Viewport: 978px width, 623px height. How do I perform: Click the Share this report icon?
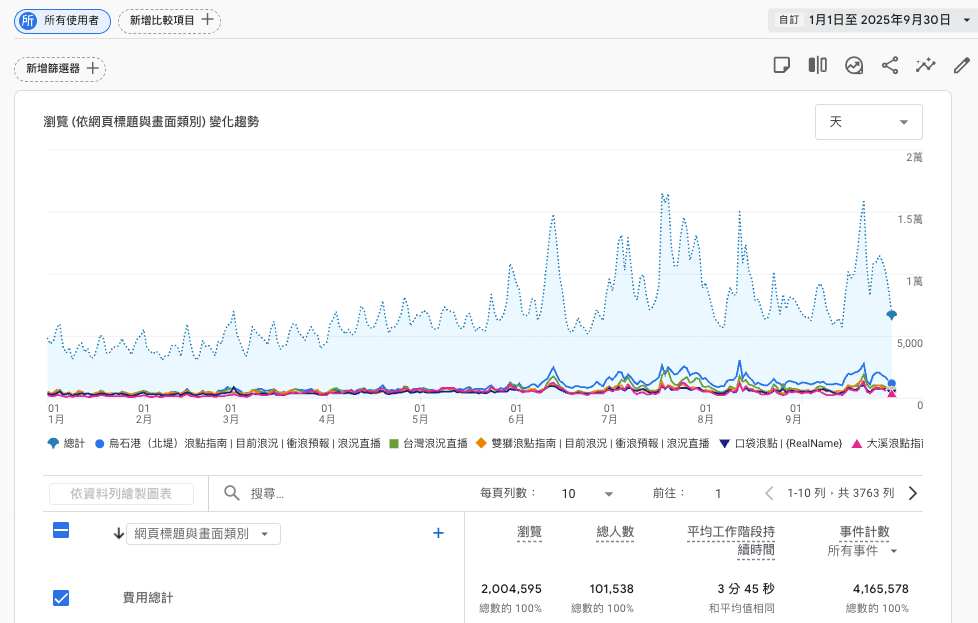pyautogui.click(x=890, y=64)
